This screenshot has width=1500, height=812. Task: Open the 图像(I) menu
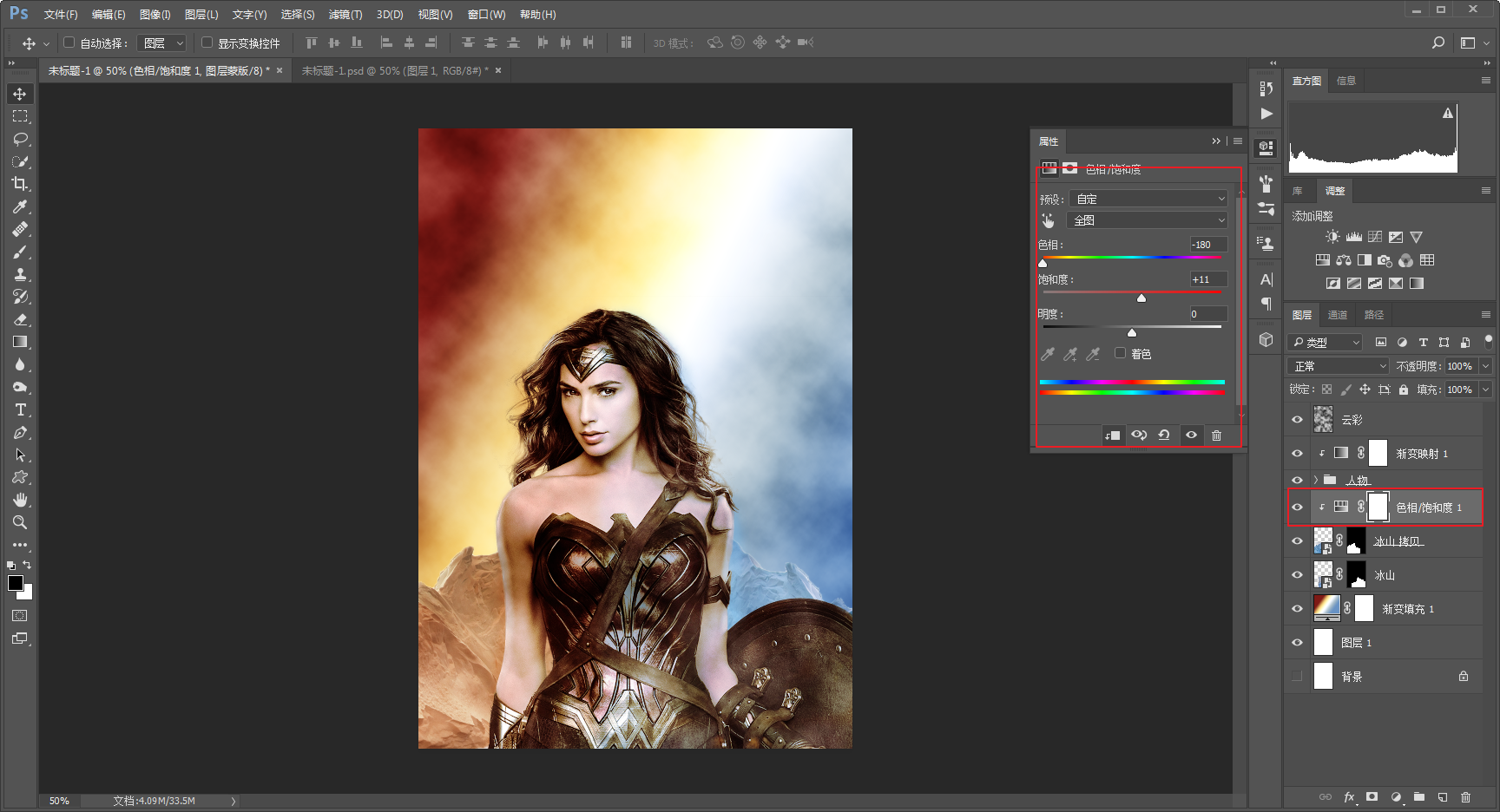click(x=155, y=15)
